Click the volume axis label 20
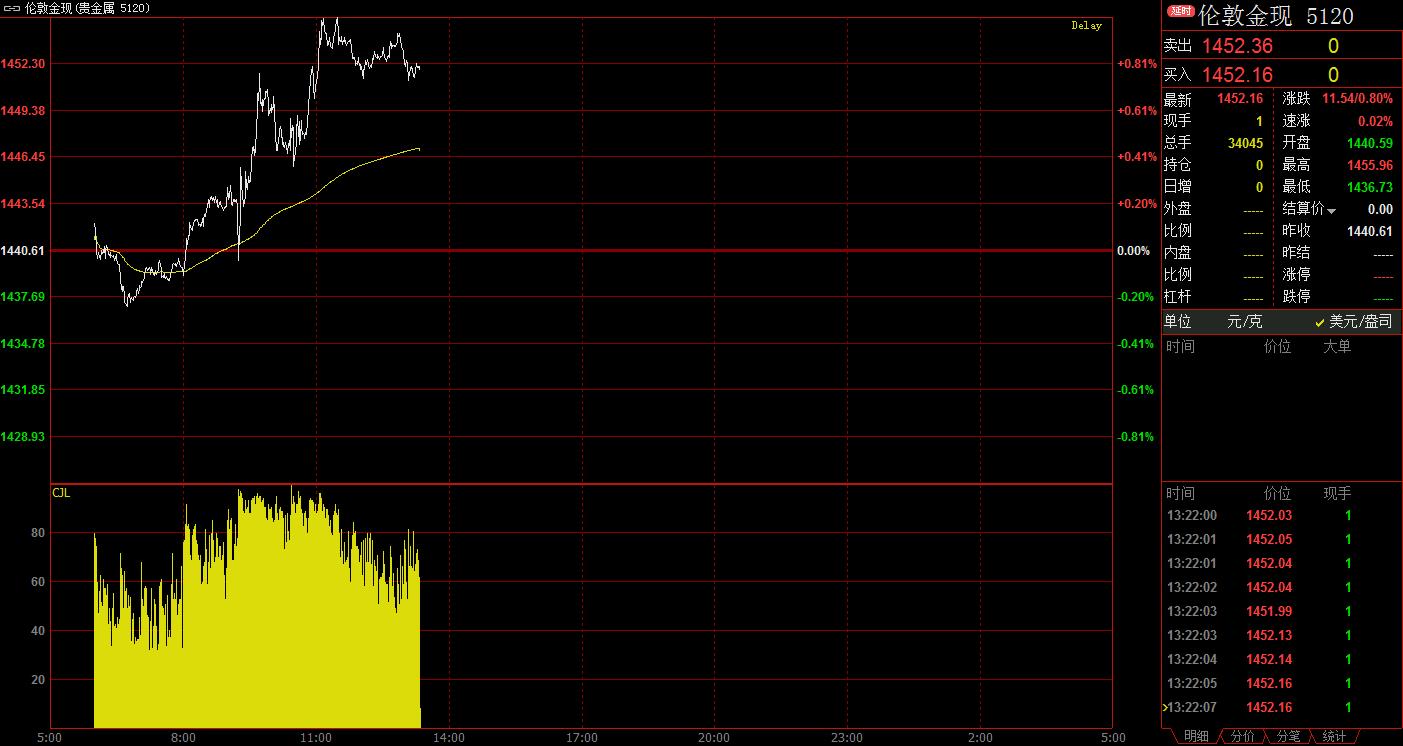This screenshot has width=1403, height=746. click(39, 680)
